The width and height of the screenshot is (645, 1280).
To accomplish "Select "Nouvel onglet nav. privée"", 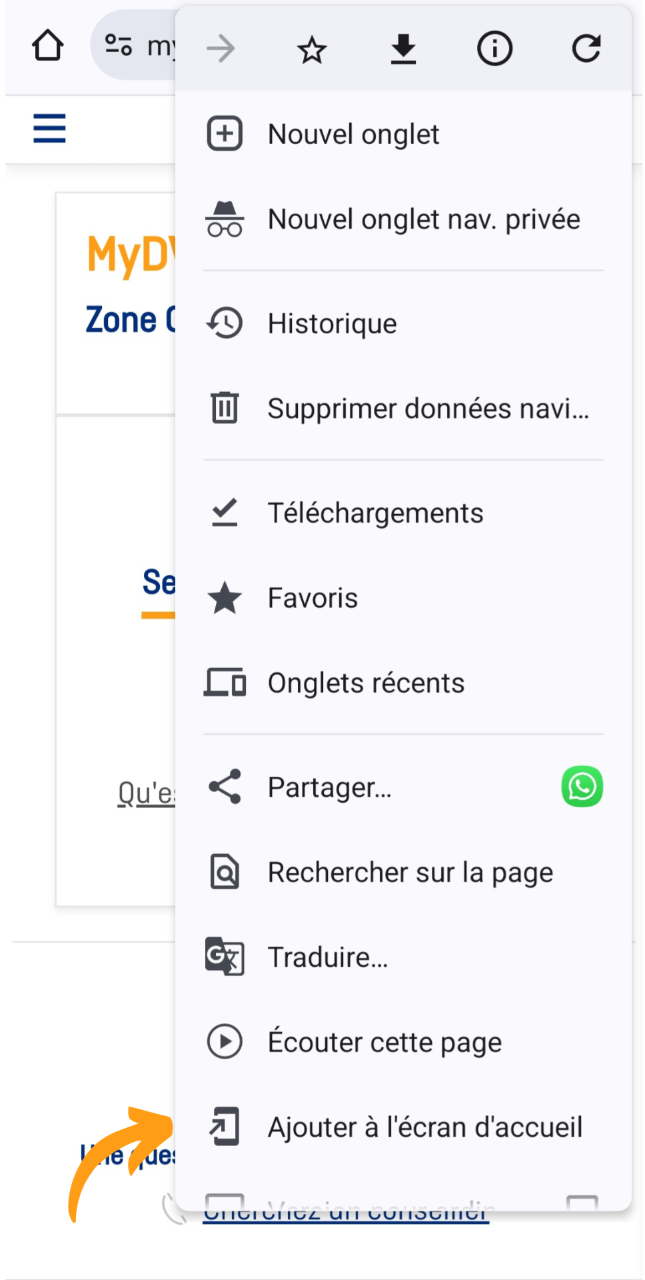I will tap(423, 219).
